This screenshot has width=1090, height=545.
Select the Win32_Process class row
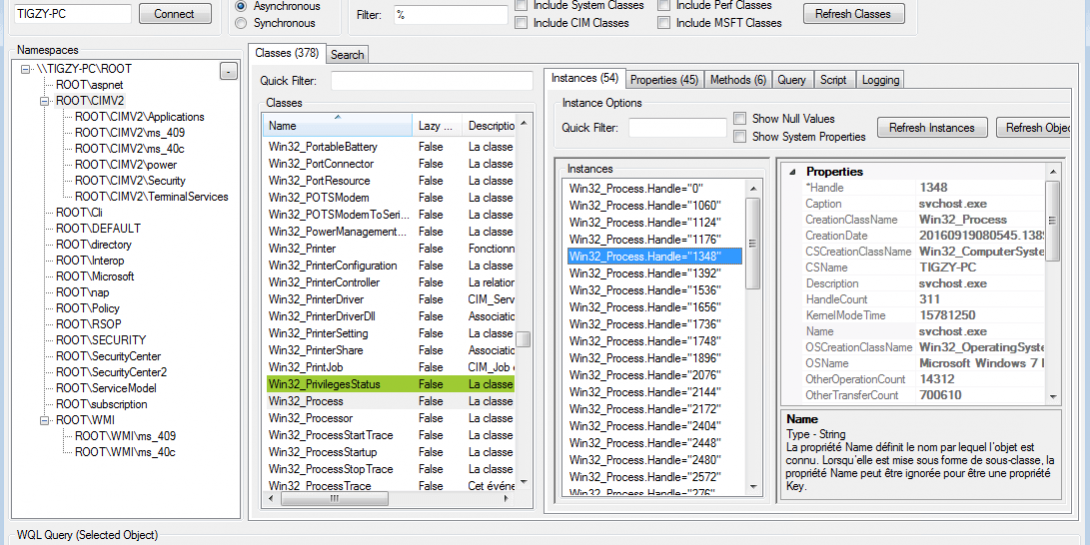point(306,401)
